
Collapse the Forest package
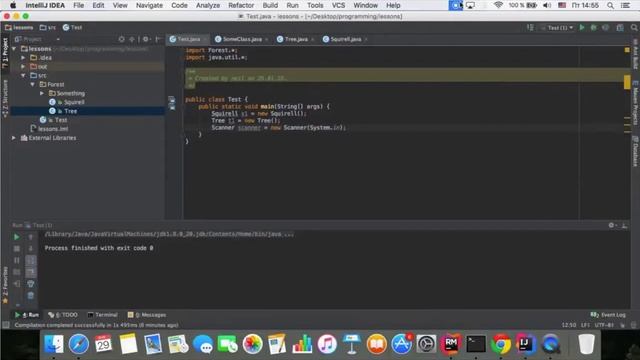tap(33, 84)
